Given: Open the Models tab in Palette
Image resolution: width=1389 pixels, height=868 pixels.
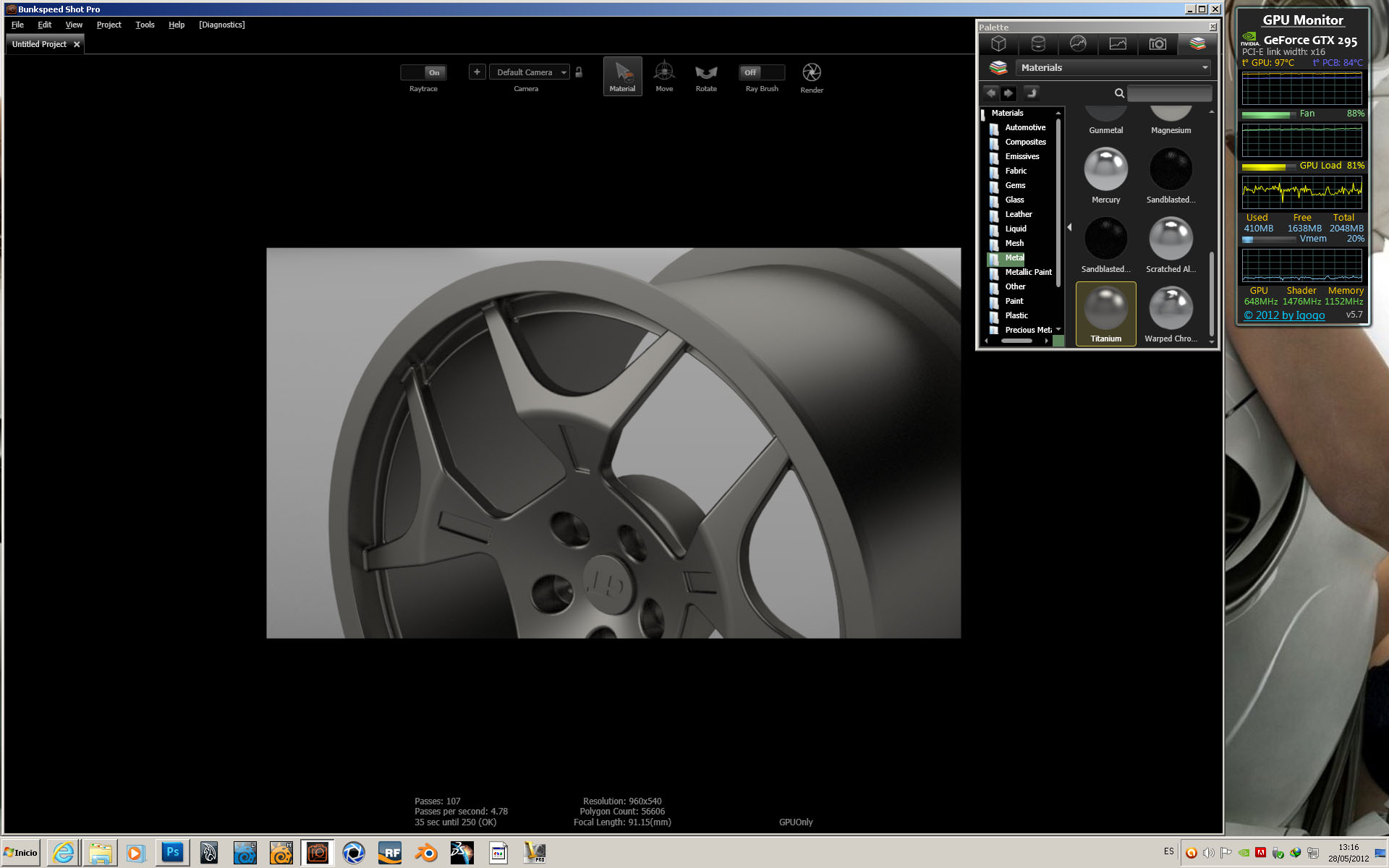Looking at the screenshot, I should [x=998, y=43].
